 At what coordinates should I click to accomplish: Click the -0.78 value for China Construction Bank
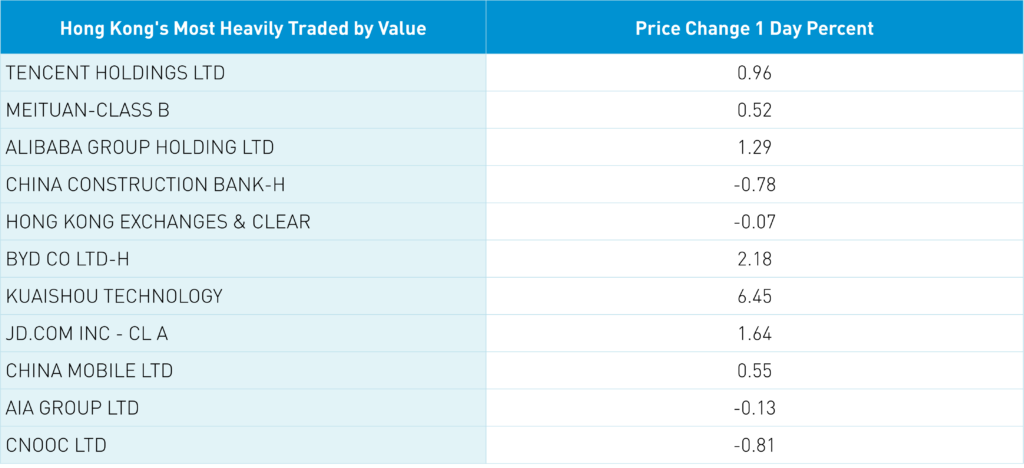pyautogui.click(x=754, y=184)
